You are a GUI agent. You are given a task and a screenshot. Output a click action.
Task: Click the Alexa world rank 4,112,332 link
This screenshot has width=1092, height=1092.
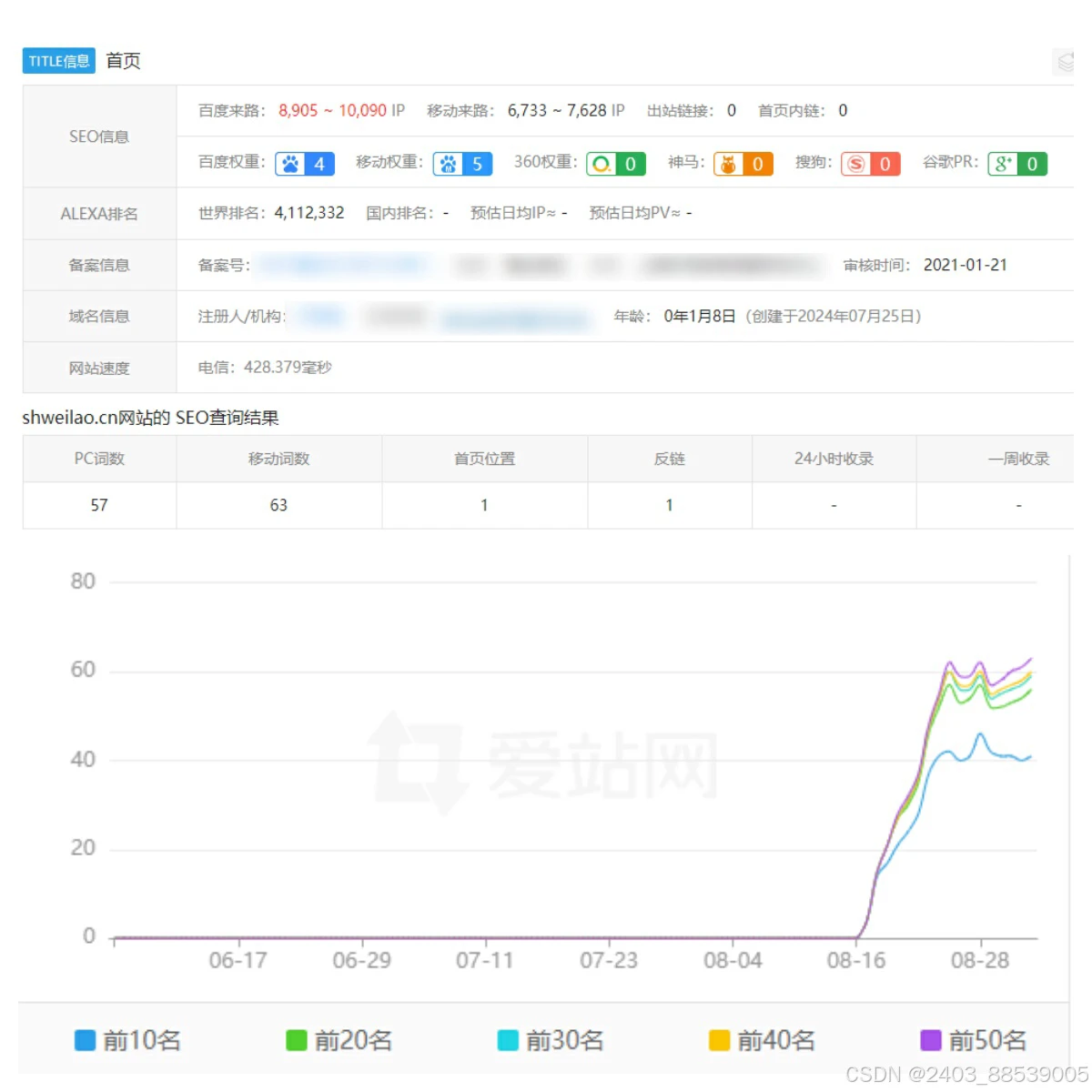tap(309, 212)
